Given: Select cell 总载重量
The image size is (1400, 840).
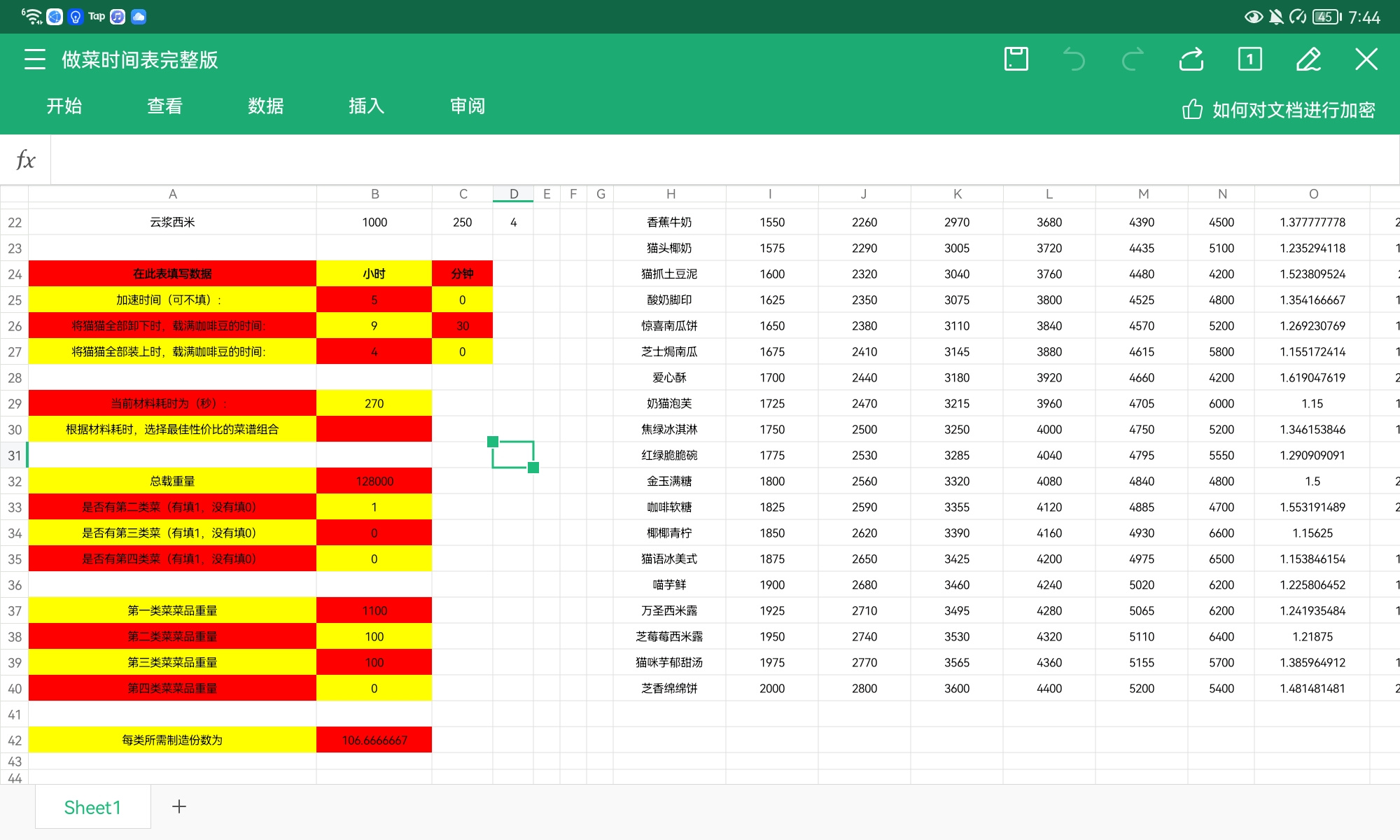Looking at the screenshot, I should (172, 481).
